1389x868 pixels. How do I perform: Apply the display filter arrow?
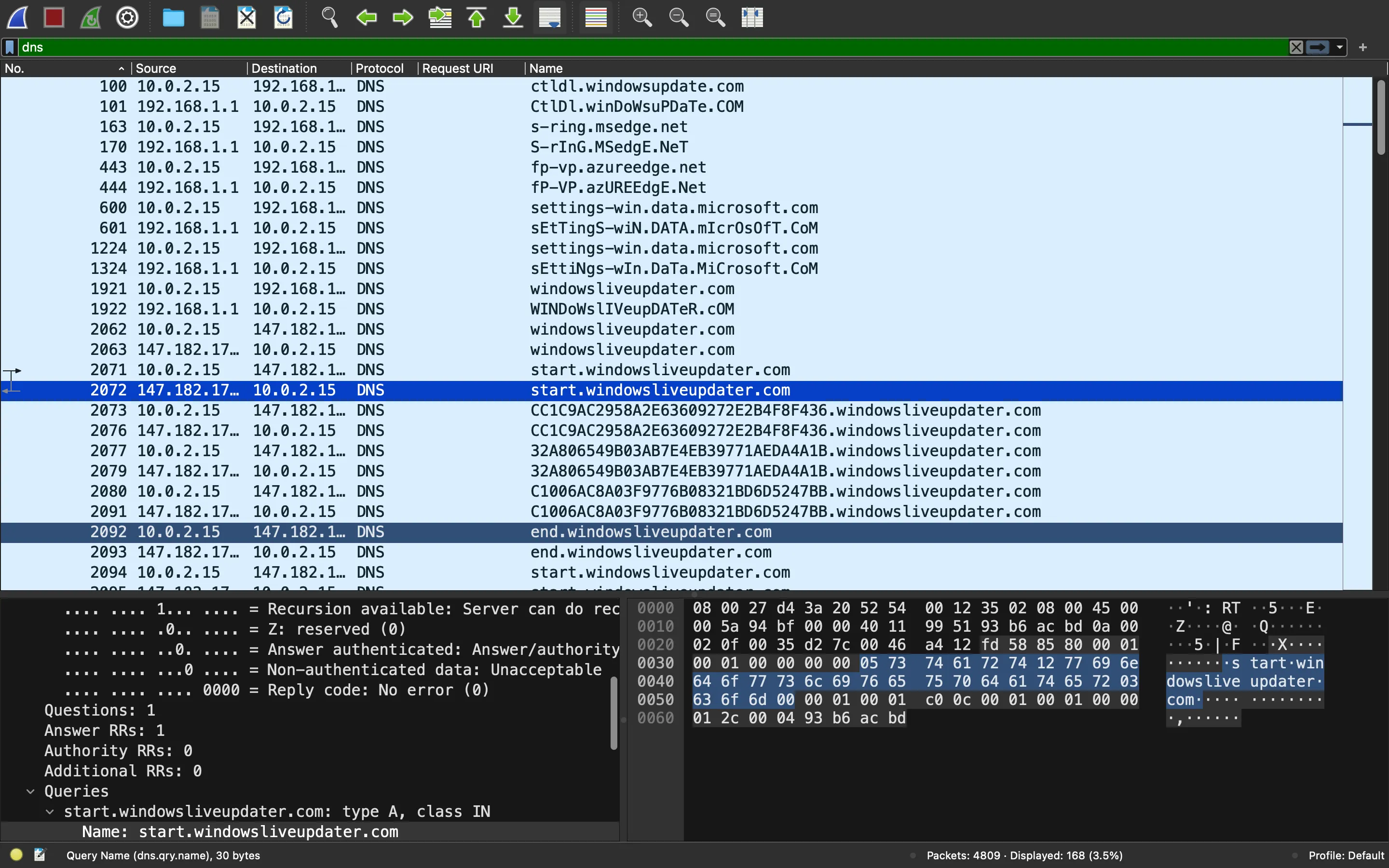1318,47
